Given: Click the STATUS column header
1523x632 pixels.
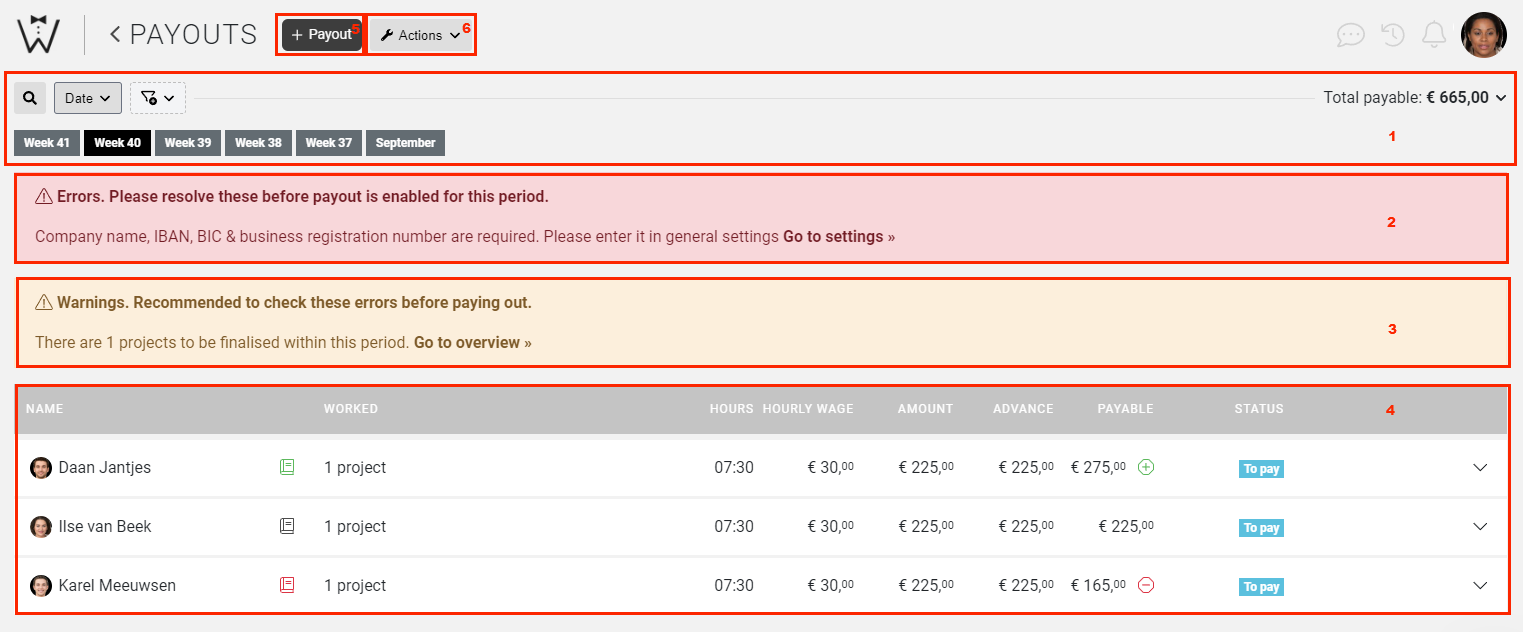Looking at the screenshot, I should click(x=1259, y=409).
